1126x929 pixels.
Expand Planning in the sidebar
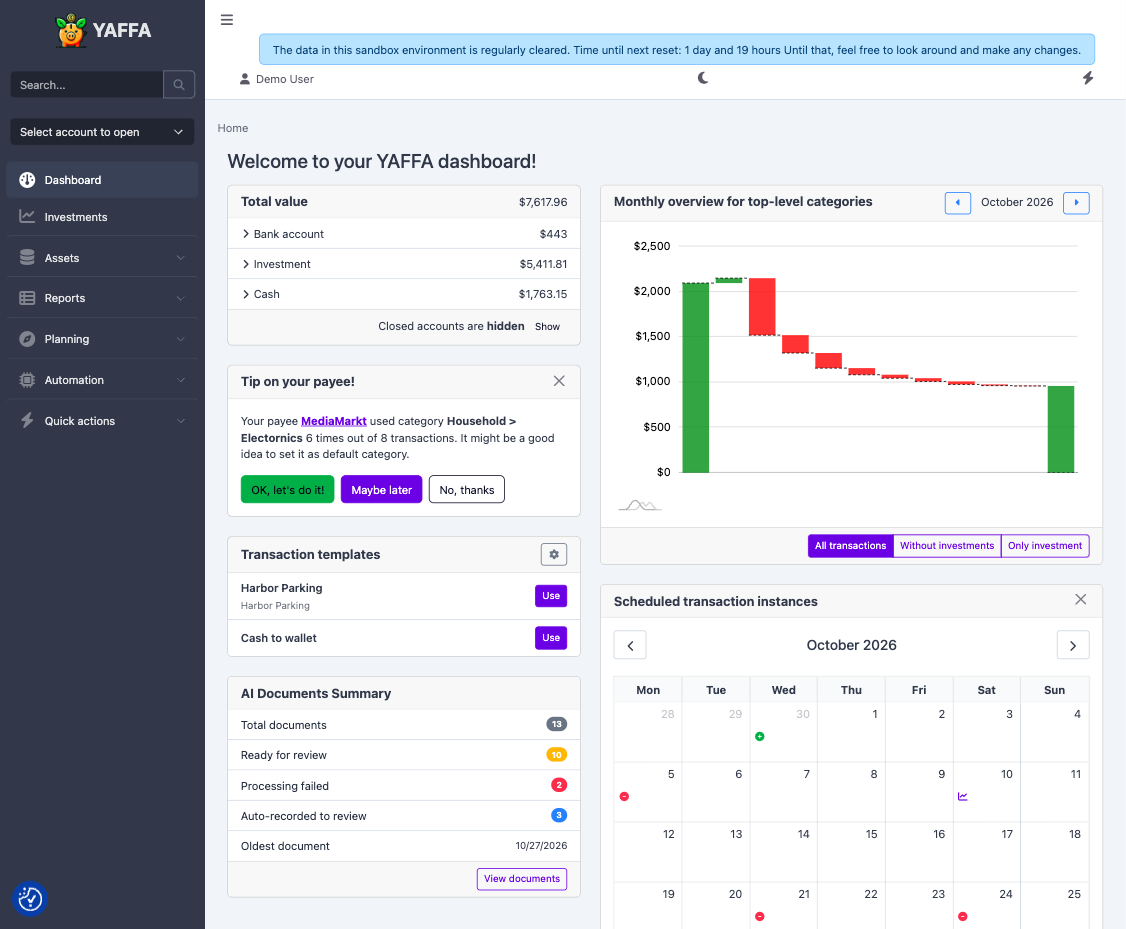click(x=102, y=339)
